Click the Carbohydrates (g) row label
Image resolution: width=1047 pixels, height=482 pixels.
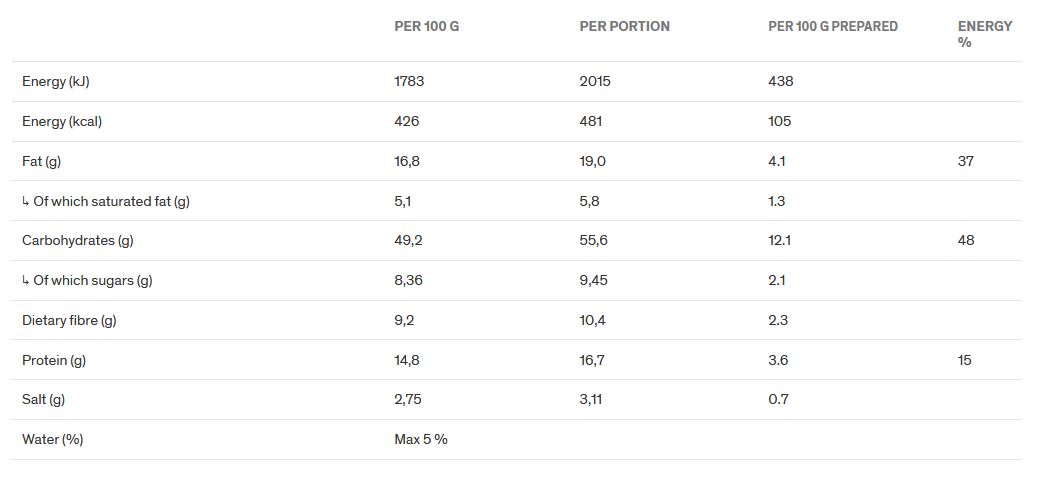[78, 240]
